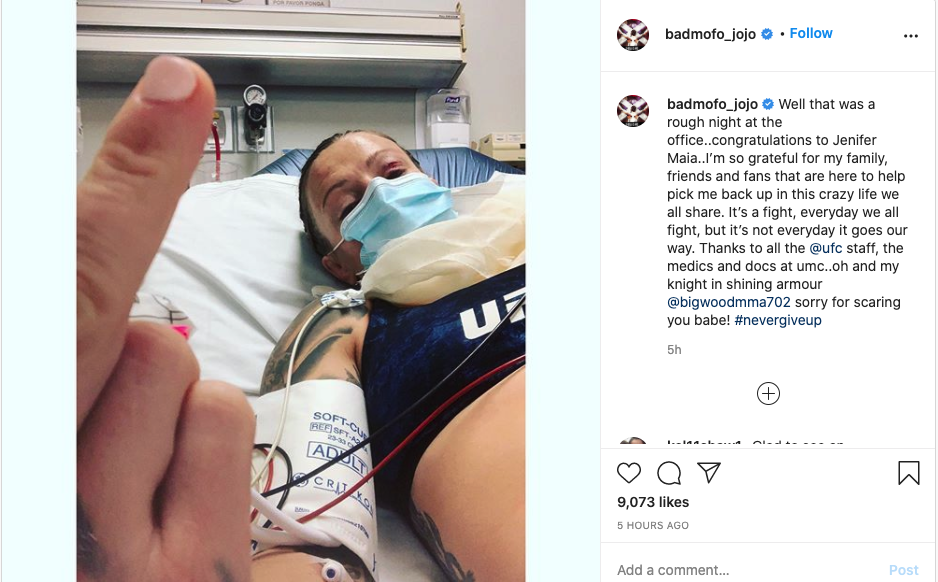View the 9,073 likes list
The height and width of the screenshot is (582, 938).
pyautogui.click(x=653, y=502)
